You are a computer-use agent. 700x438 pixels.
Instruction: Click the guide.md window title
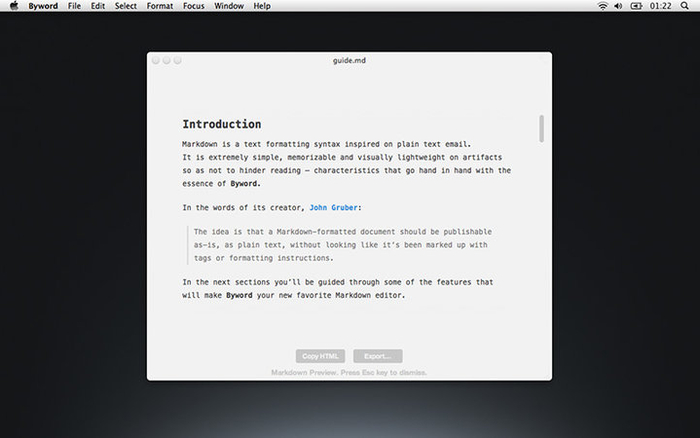click(x=349, y=60)
